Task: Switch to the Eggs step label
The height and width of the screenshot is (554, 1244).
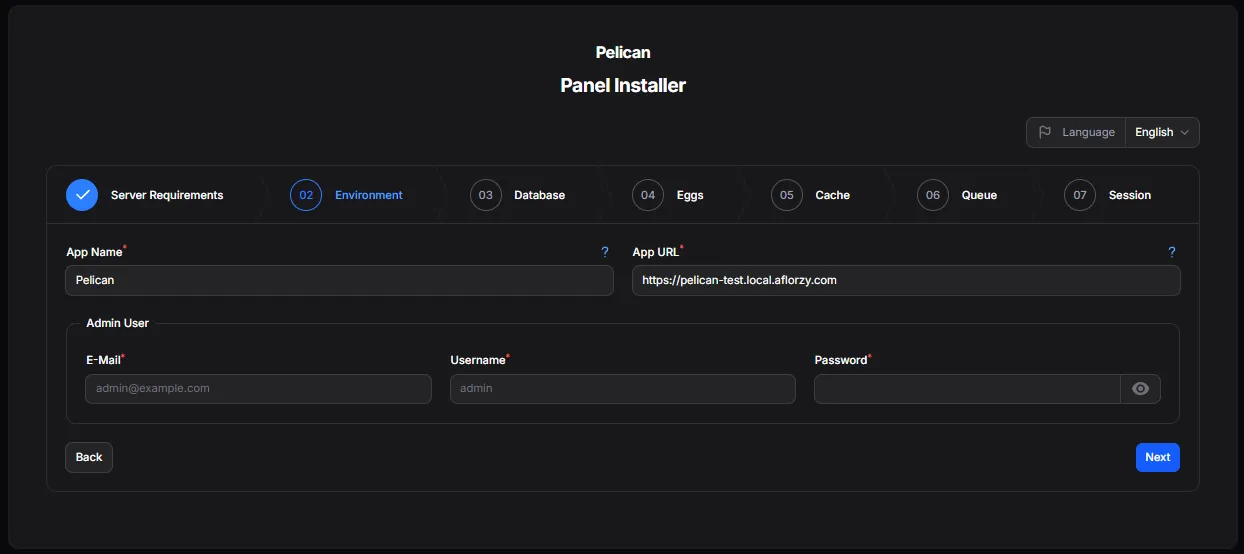Action: click(x=690, y=195)
